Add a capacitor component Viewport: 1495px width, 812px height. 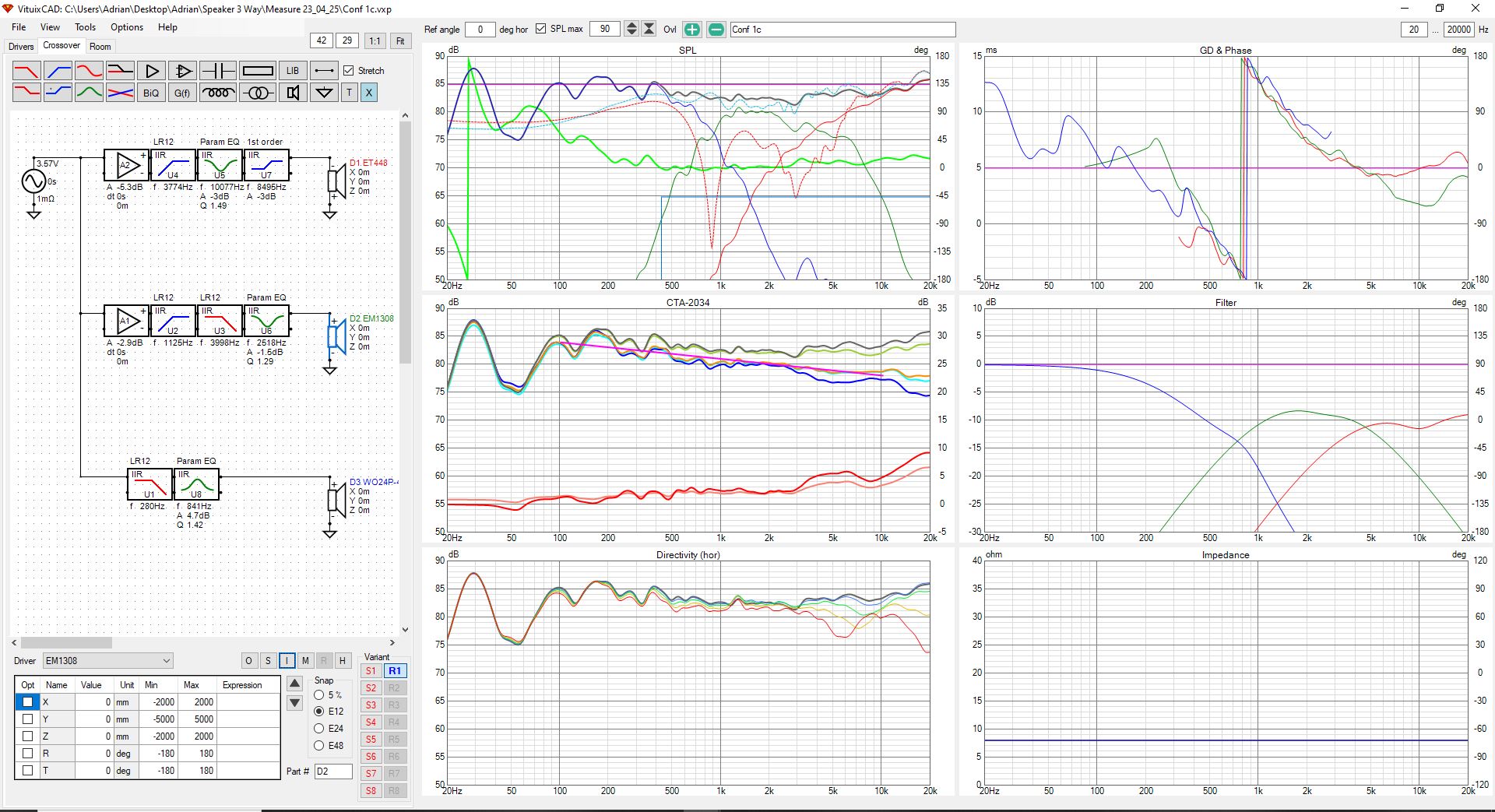click(x=218, y=71)
